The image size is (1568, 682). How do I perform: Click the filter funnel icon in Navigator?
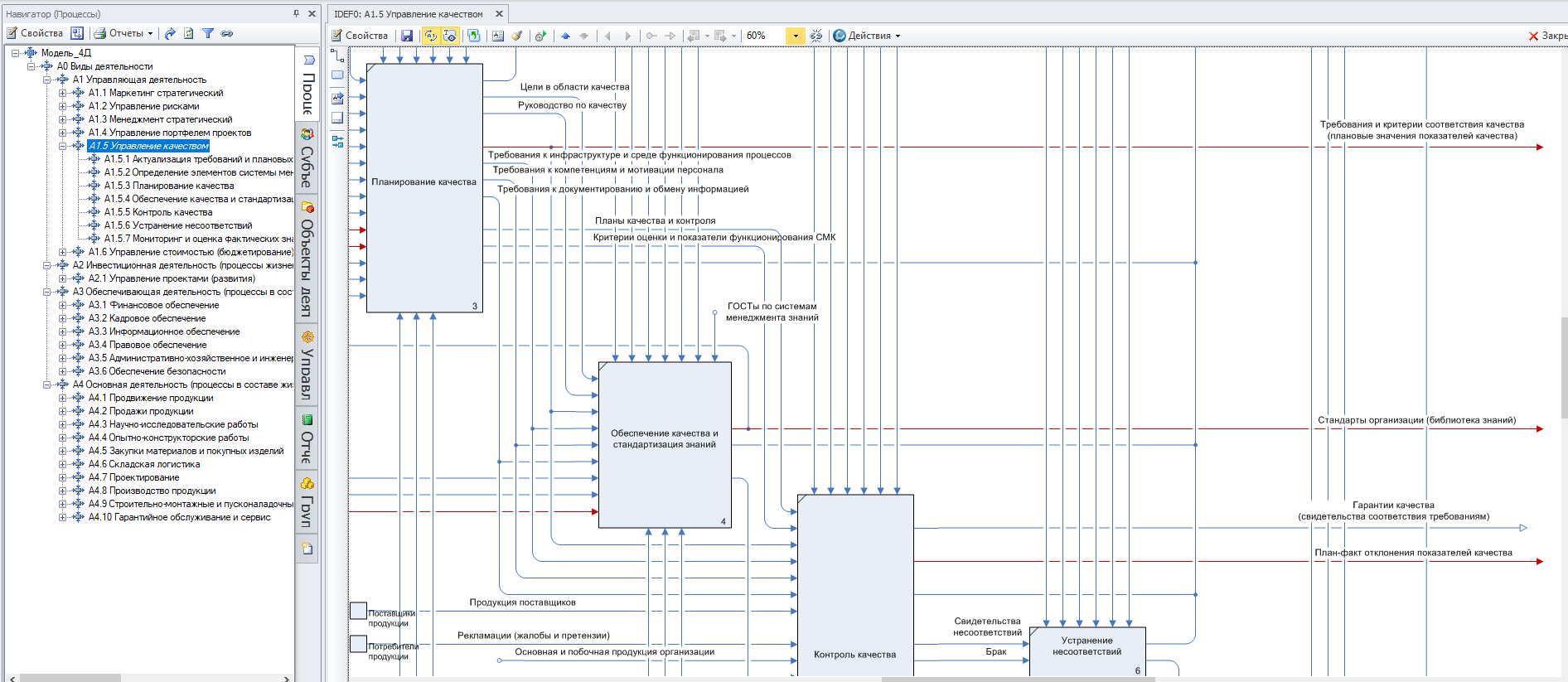[208, 33]
